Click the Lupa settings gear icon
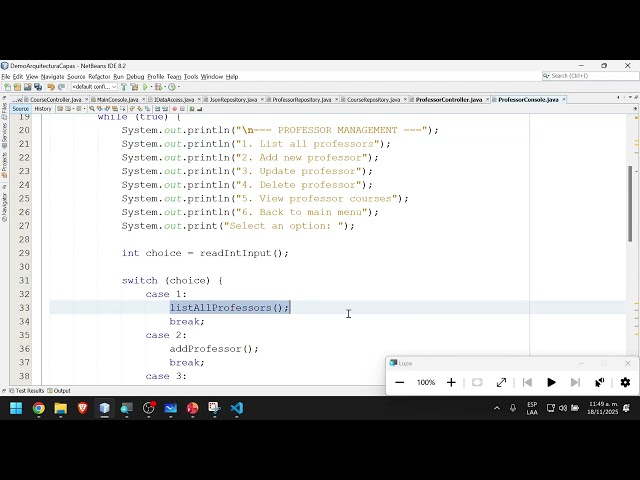Image resolution: width=640 pixels, height=480 pixels. 625,382
